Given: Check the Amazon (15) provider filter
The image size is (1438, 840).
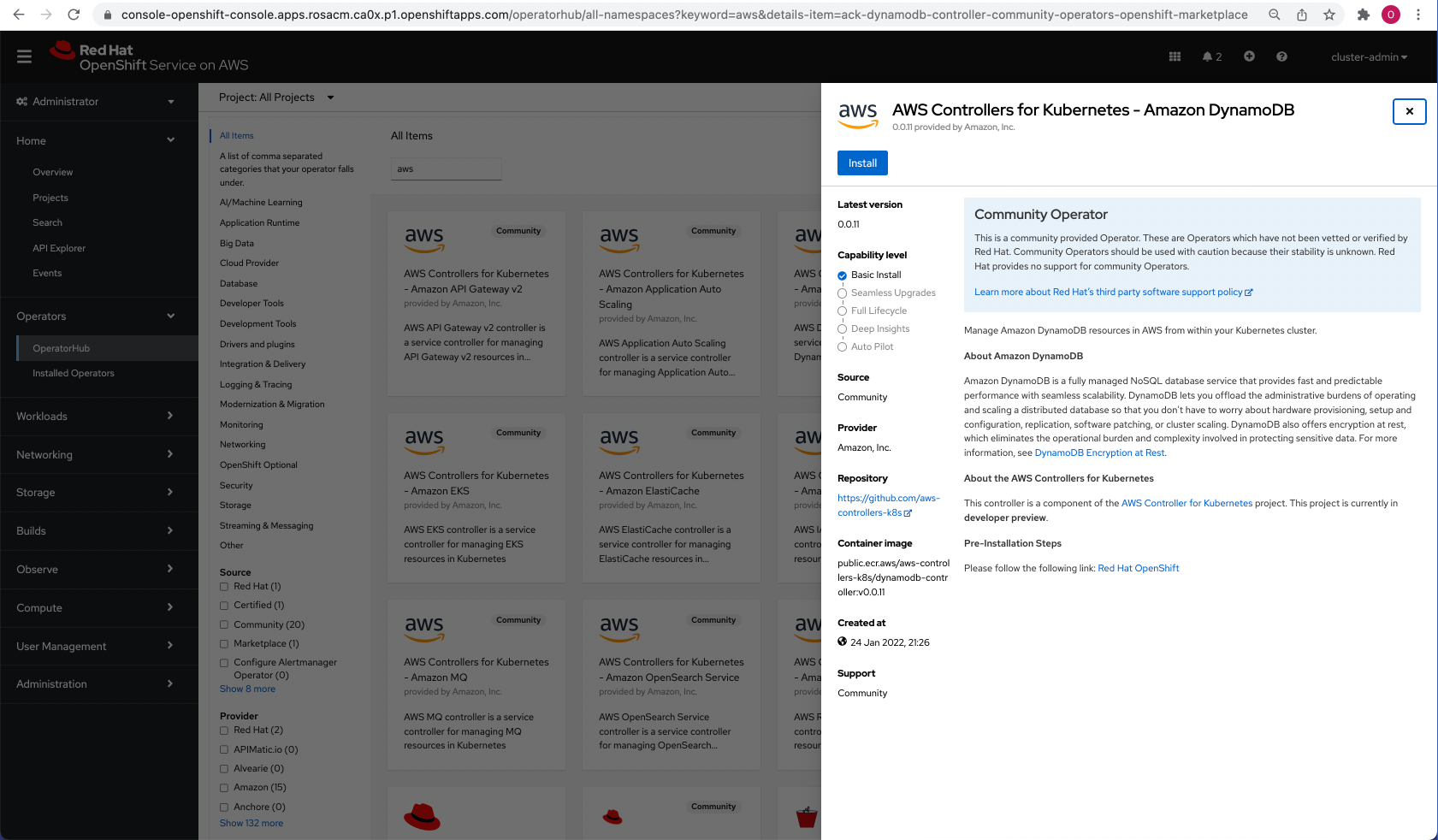Looking at the screenshot, I should [224, 788].
